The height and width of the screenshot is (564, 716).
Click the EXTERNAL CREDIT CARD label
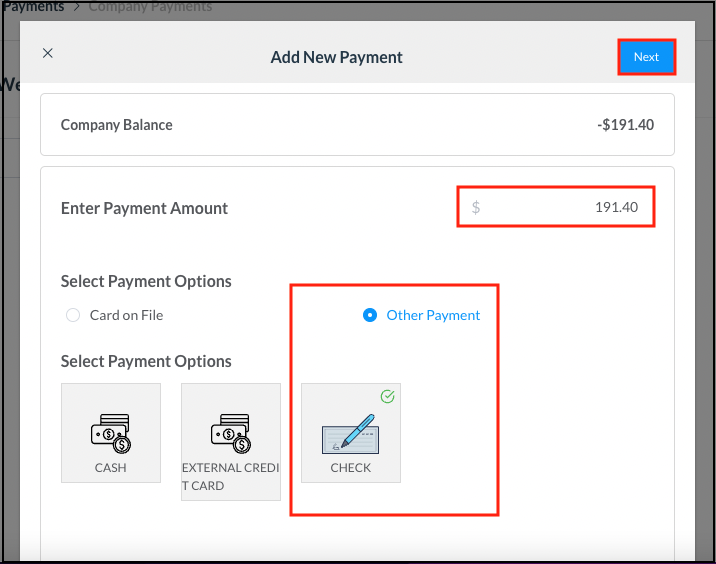(x=230, y=476)
